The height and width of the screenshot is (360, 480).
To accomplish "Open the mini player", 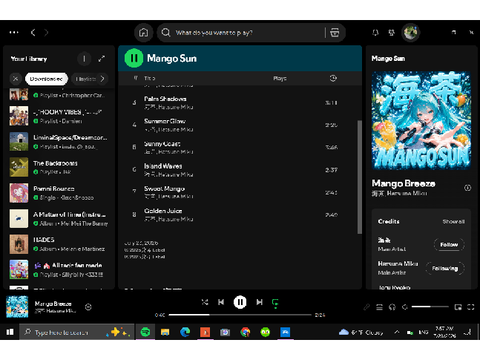I will pyautogui.click(x=458, y=307).
